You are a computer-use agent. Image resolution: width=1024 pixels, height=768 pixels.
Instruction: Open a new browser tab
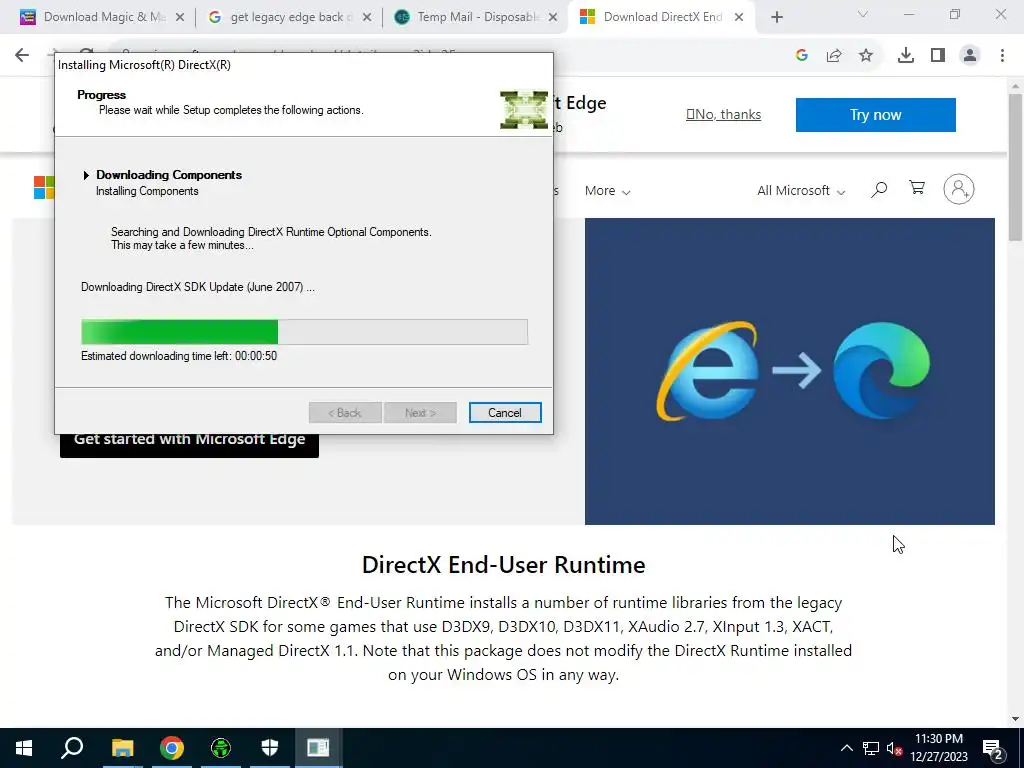point(776,17)
